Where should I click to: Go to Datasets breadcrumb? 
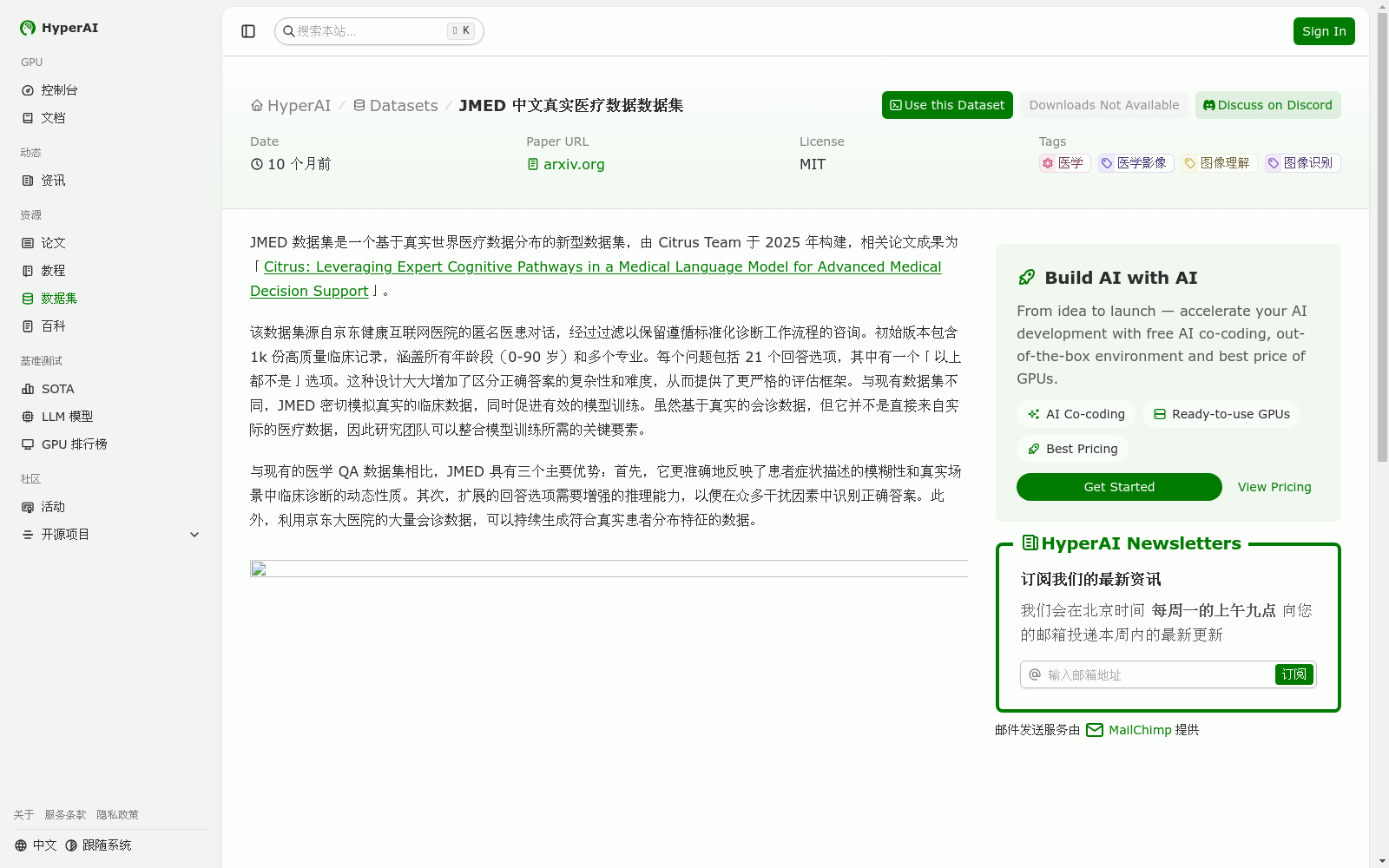pos(395,106)
